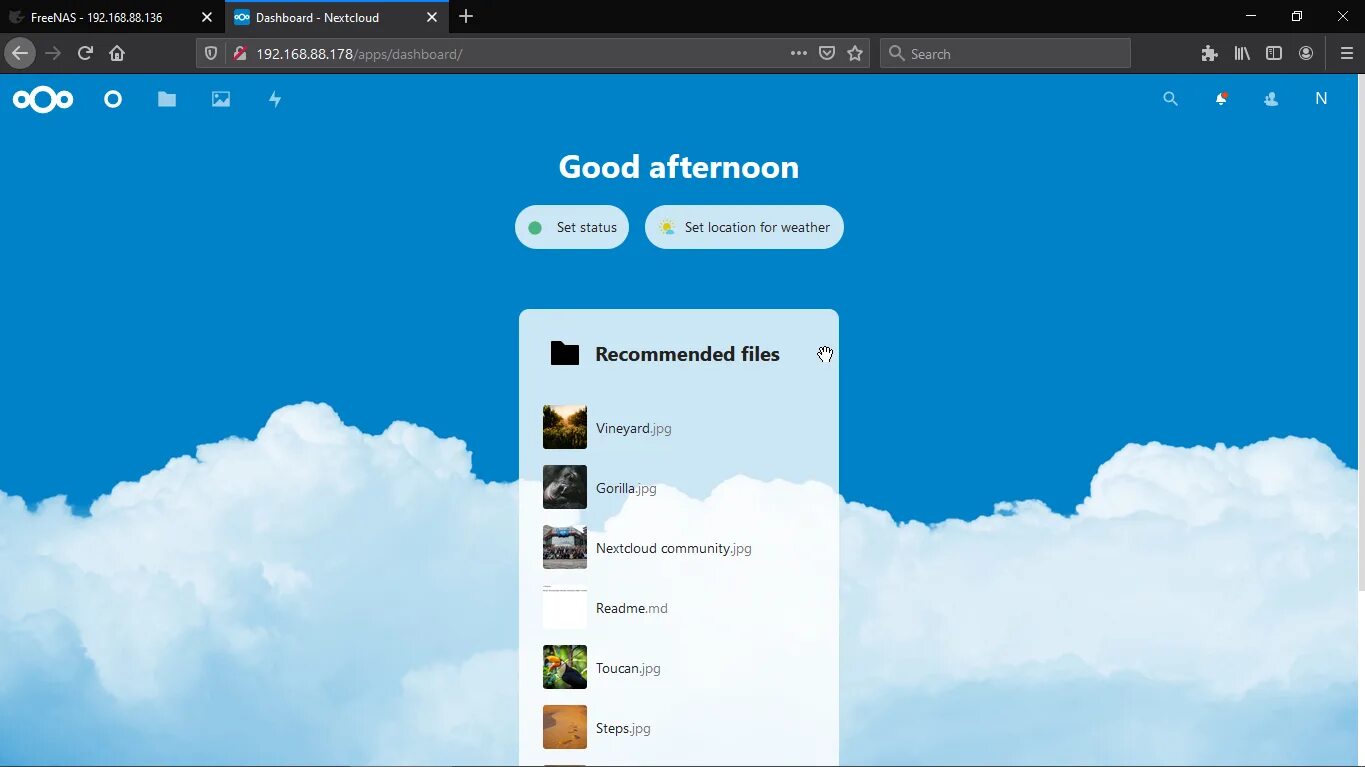Open Gorilla.jpg from Recommended files
This screenshot has height=767, width=1365.
point(679,488)
